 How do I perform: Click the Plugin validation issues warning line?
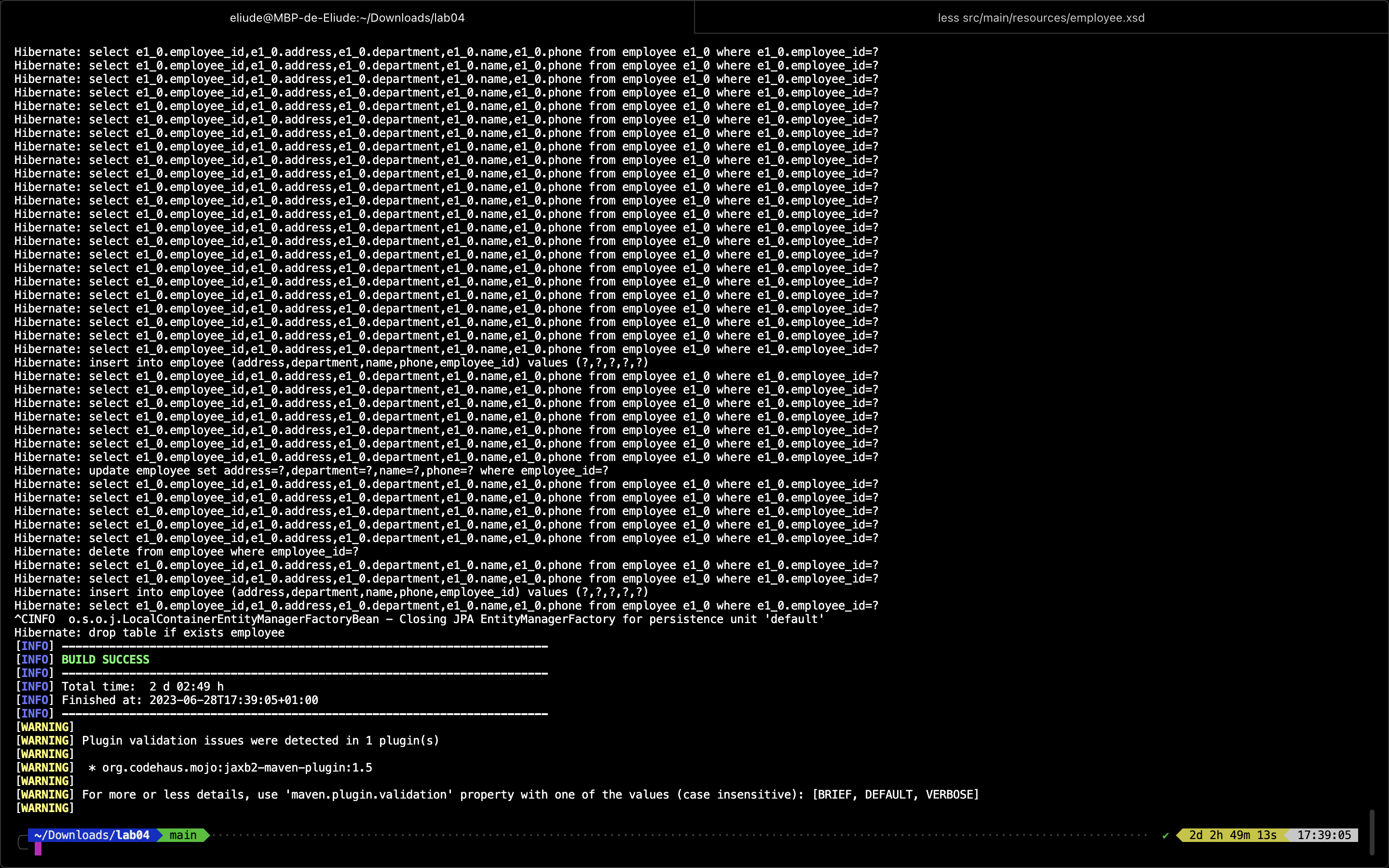[260, 741]
